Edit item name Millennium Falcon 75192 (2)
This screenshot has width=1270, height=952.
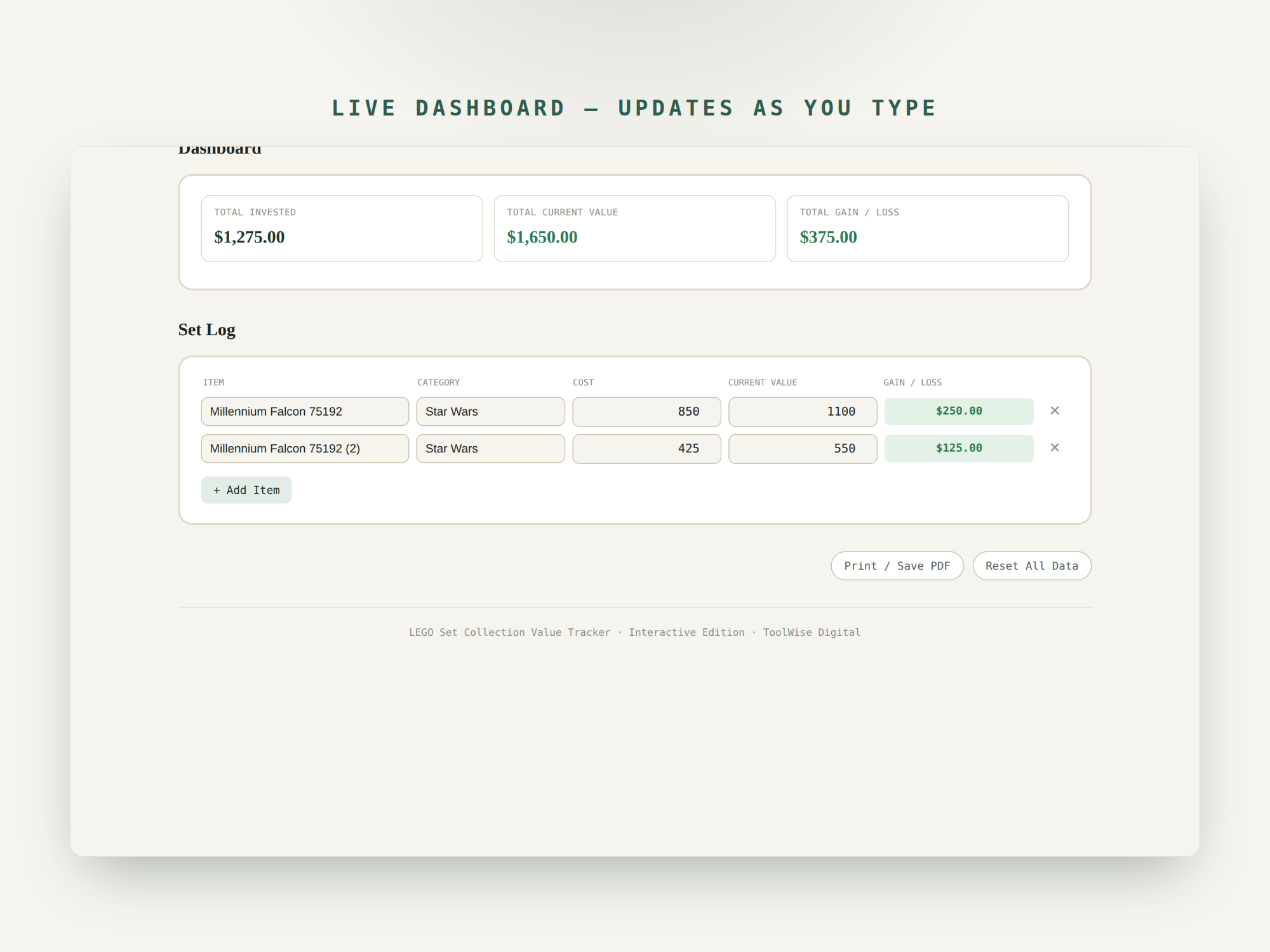[x=305, y=448]
